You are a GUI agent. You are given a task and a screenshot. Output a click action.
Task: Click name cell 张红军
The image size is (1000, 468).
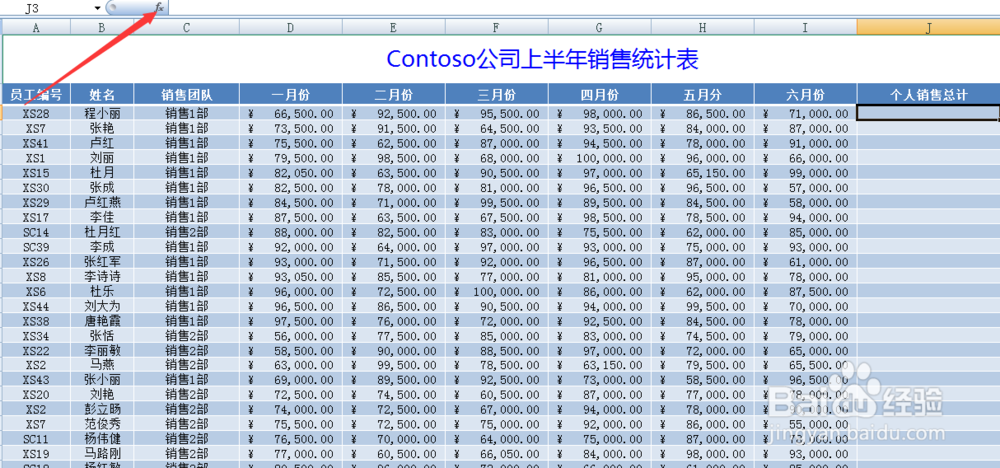tap(102, 261)
